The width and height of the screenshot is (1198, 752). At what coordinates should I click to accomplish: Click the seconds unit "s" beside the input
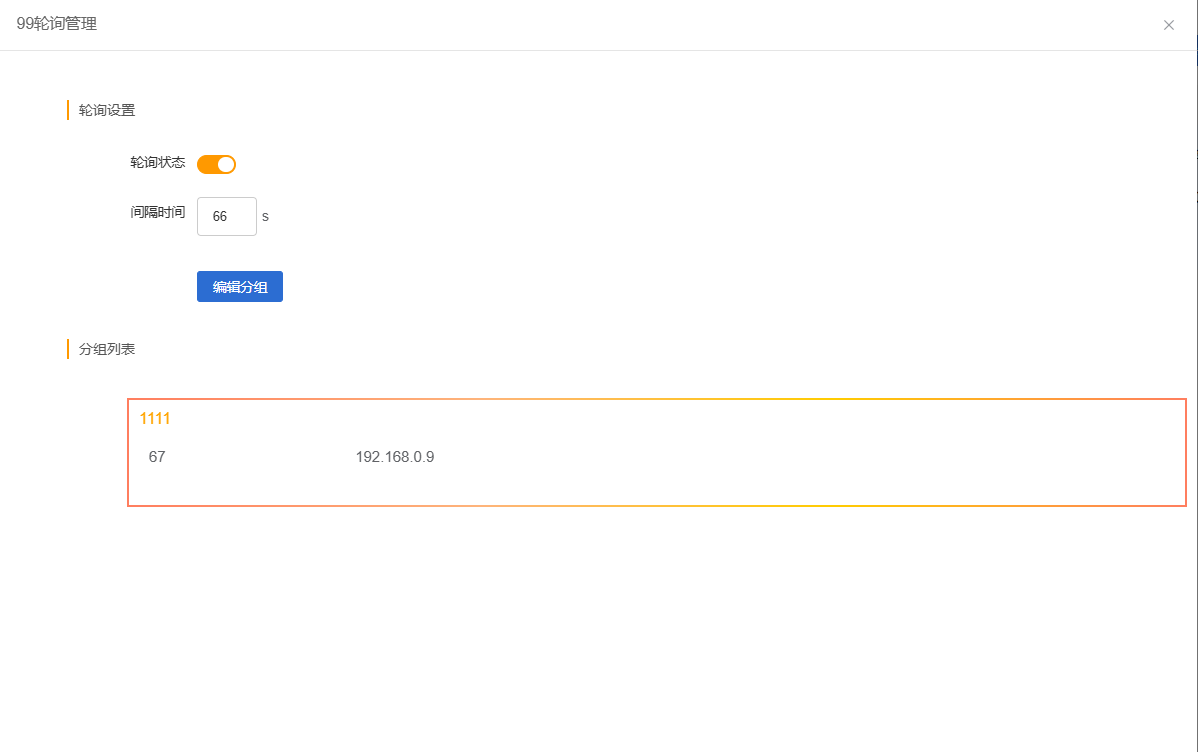coord(265,216)
